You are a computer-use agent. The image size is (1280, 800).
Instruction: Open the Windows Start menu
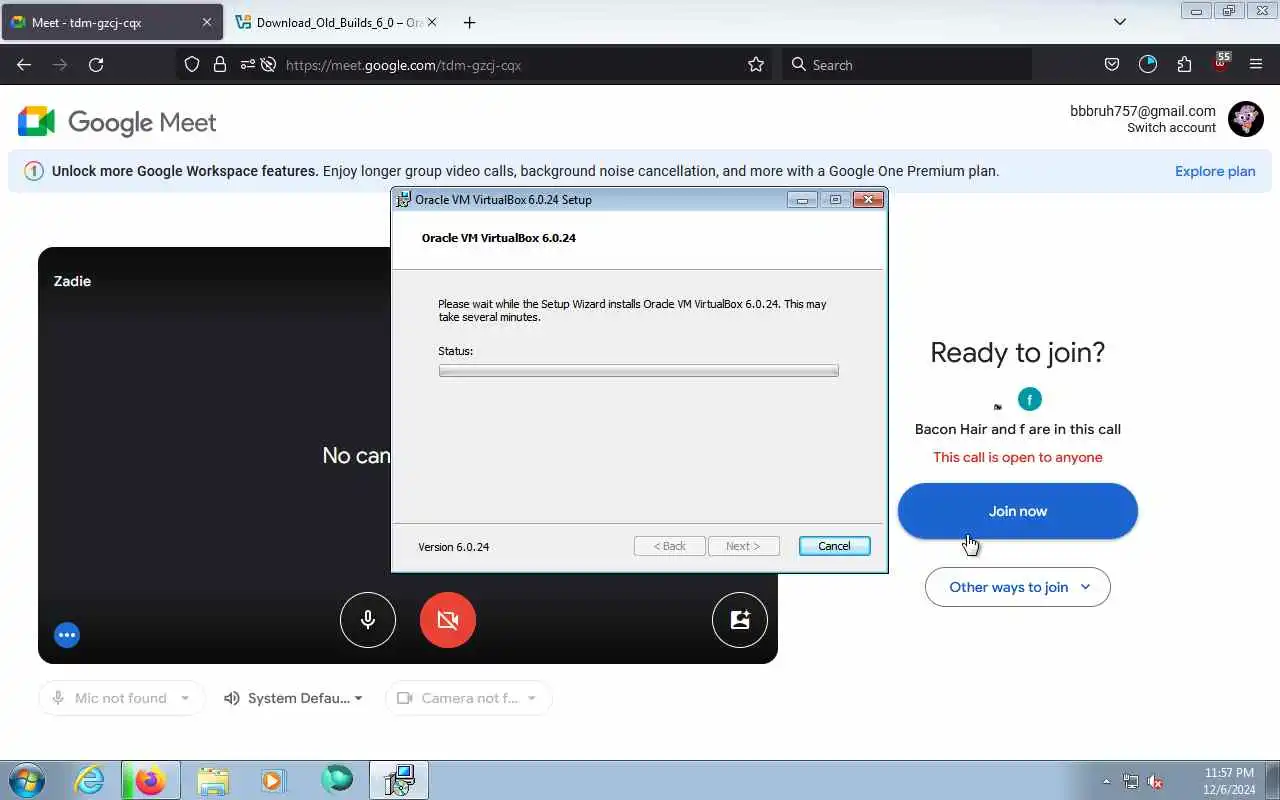pyautogui.click(x=26, y=780)
